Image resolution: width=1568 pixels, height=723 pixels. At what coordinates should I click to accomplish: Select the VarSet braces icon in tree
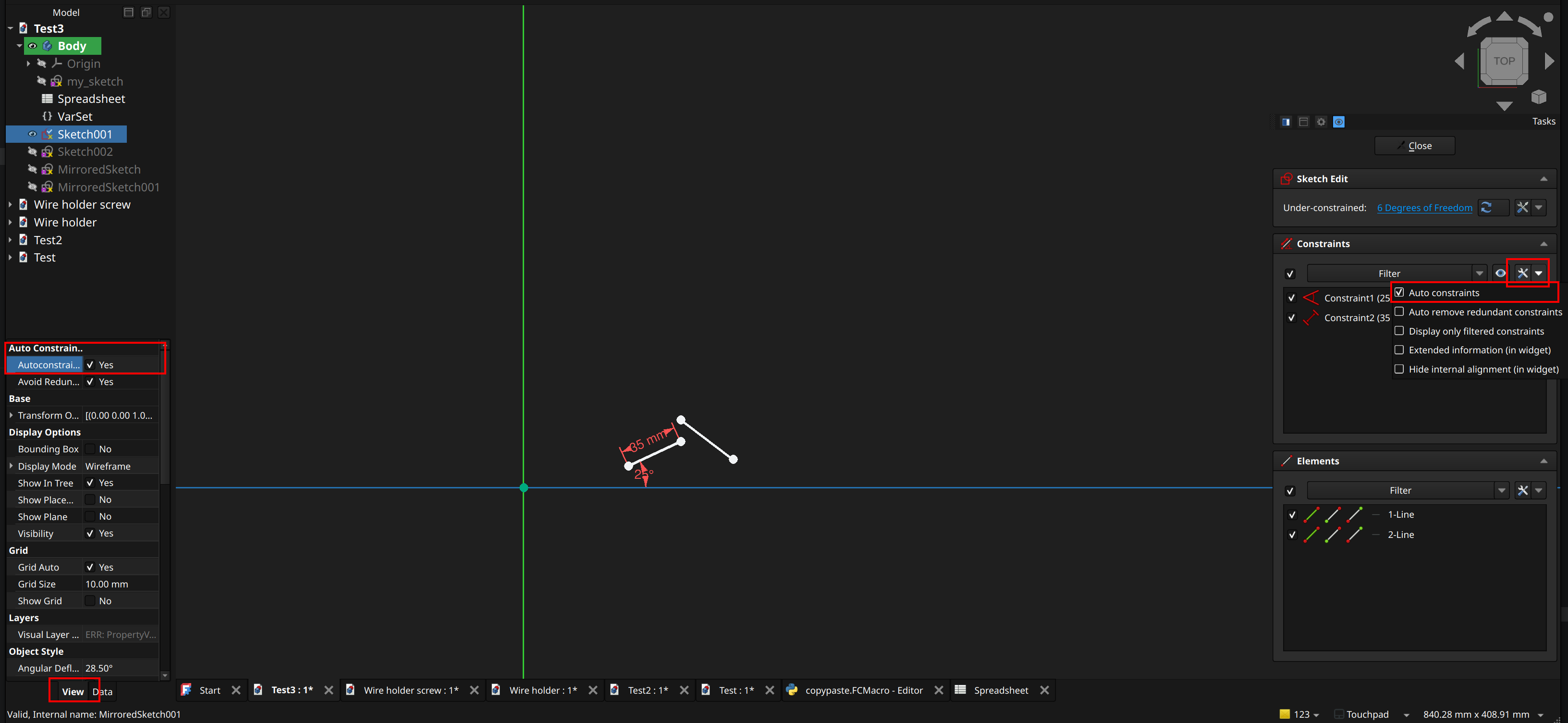point(47,116)
